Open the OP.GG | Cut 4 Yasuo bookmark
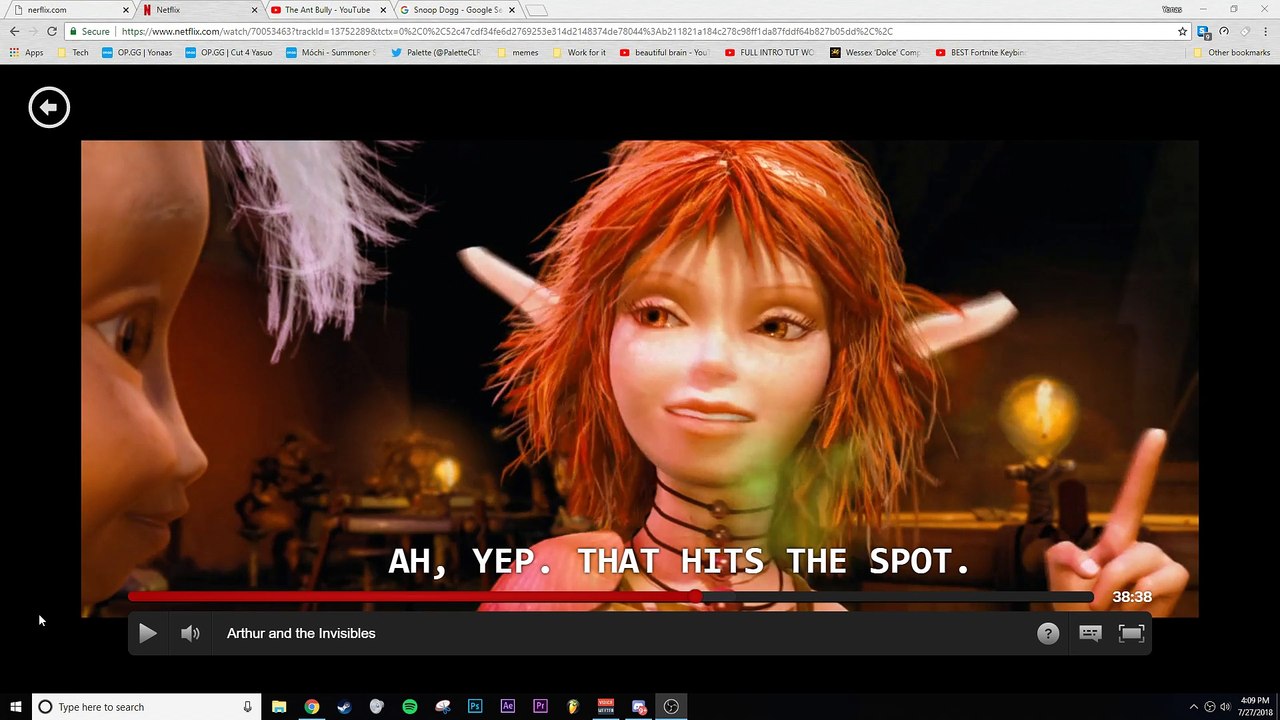 [228, 52]
